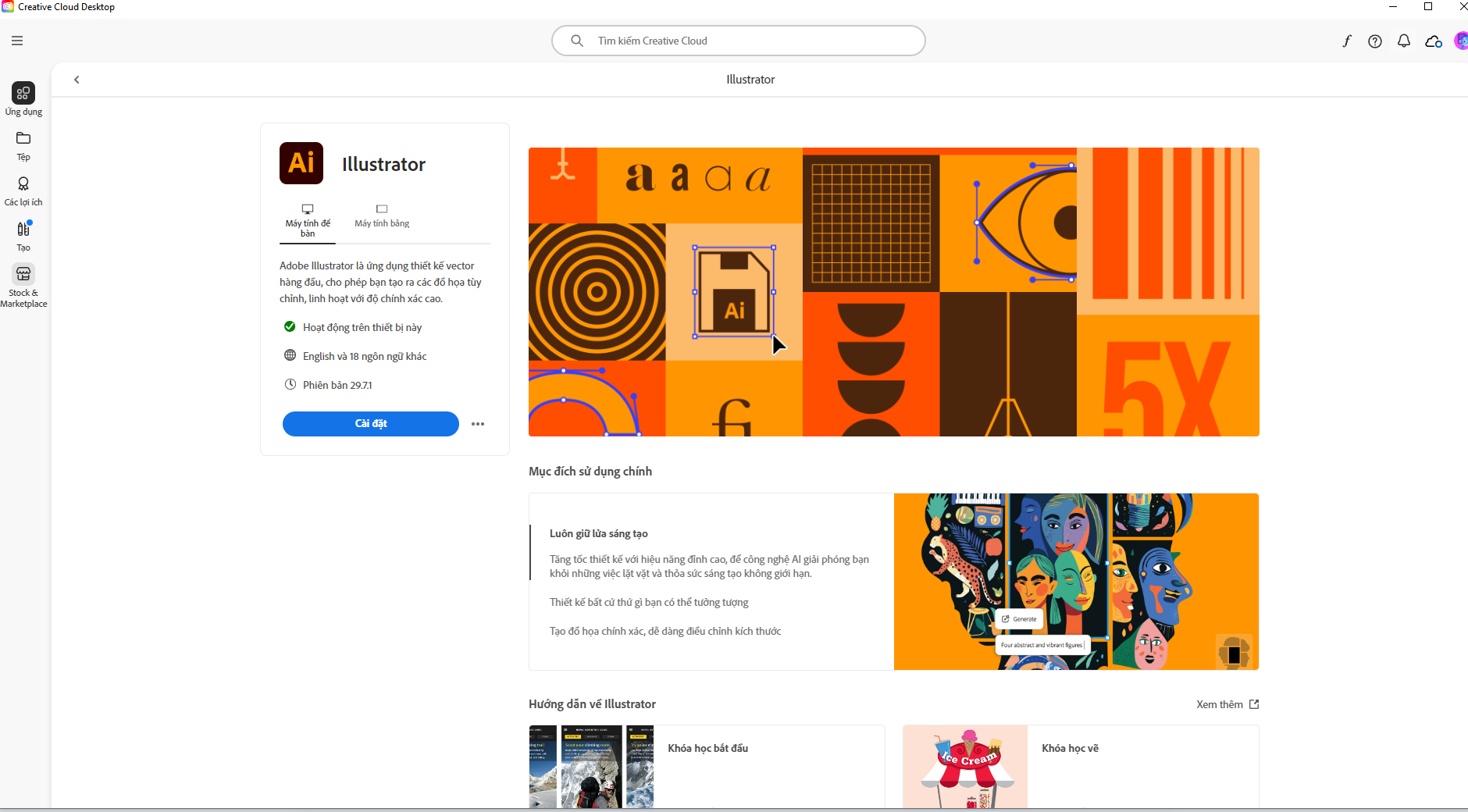Open the hamburger menu icon
Image resolution: width=1468 pixels, height=812 pixels.
(17, 41)
